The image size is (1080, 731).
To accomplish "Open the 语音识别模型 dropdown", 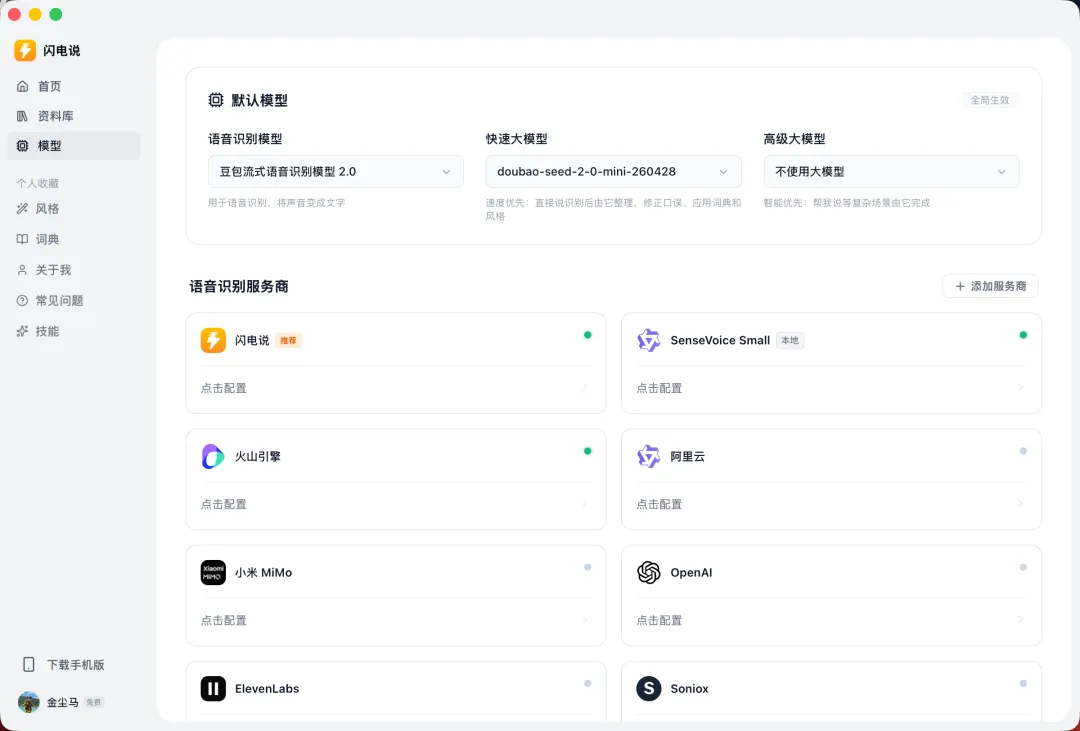I will (335, 172).
